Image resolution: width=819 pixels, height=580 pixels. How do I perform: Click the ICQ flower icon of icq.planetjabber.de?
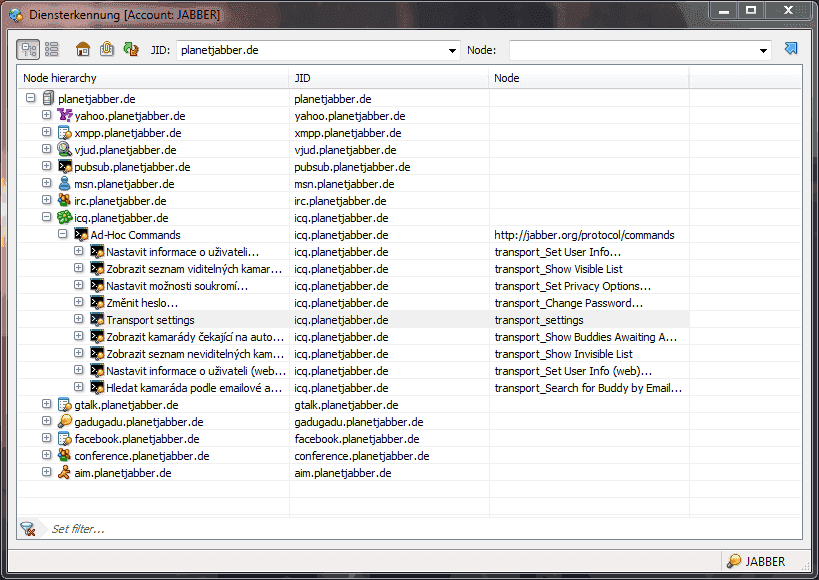tap(64, 217)
